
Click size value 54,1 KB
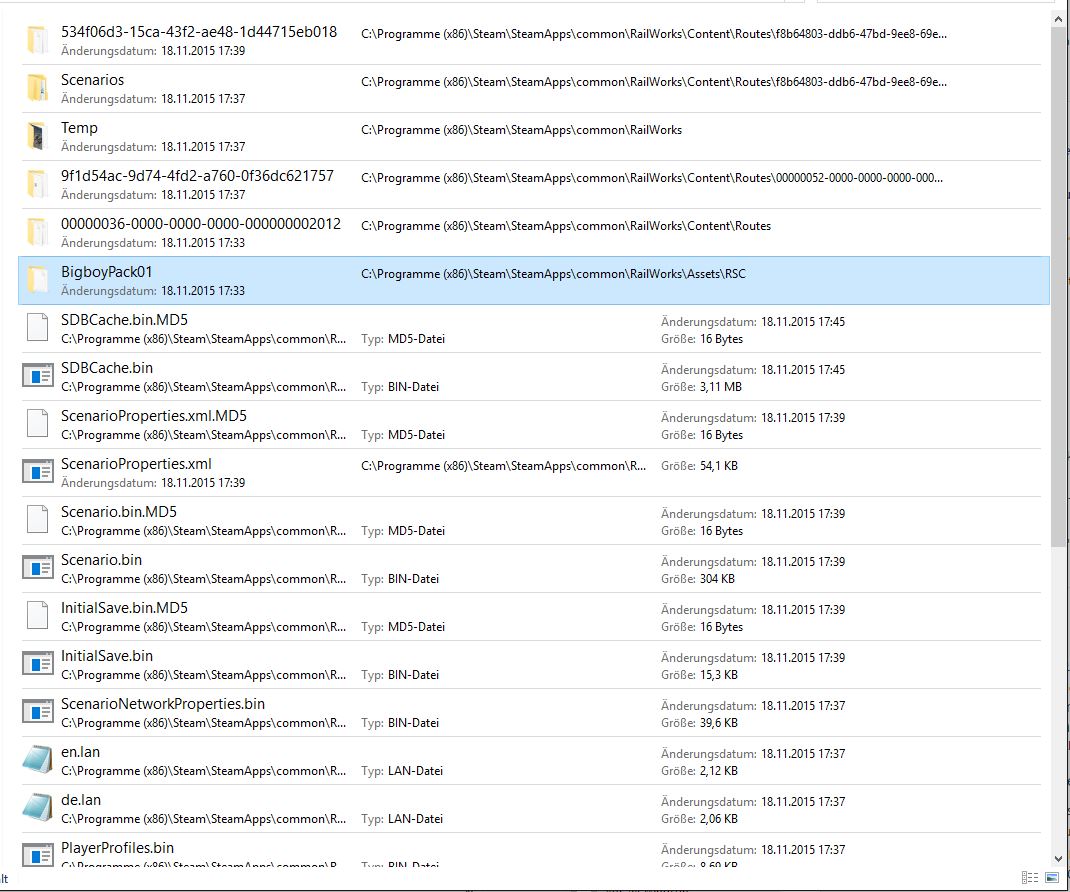click(719, 466)
